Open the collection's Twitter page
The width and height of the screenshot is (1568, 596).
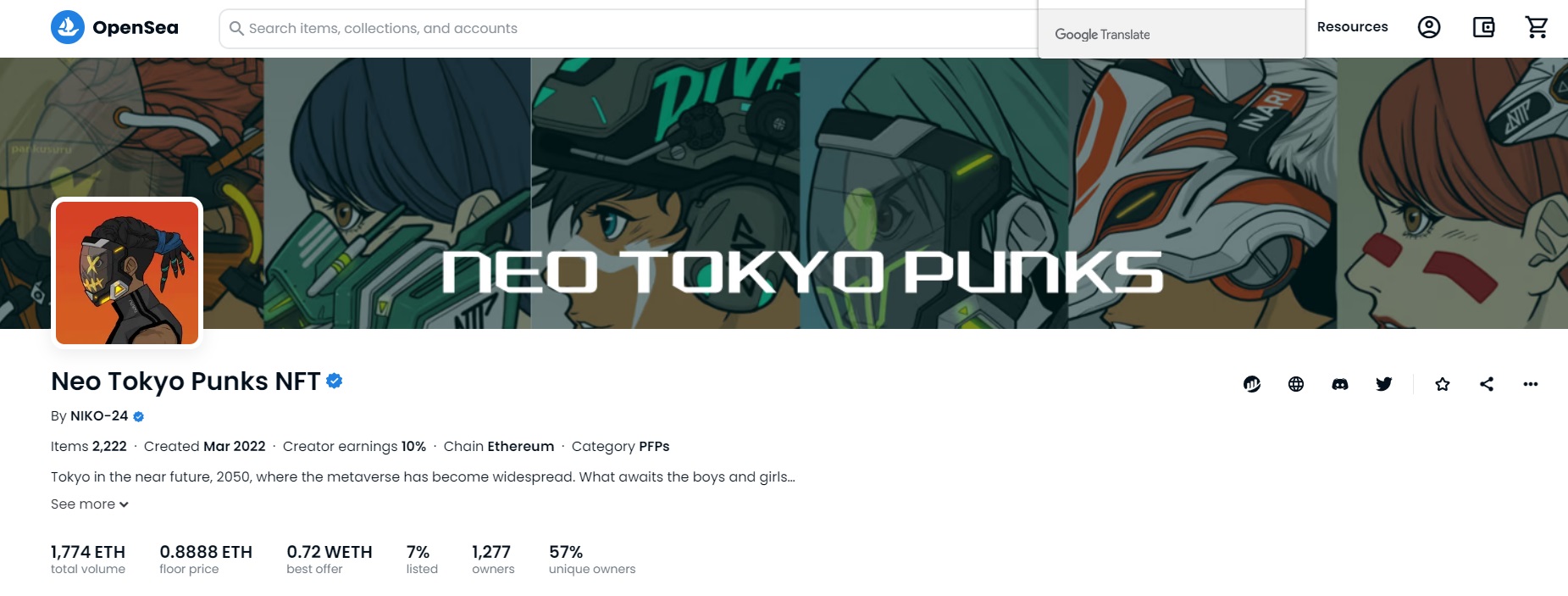tap(1384, 384)
